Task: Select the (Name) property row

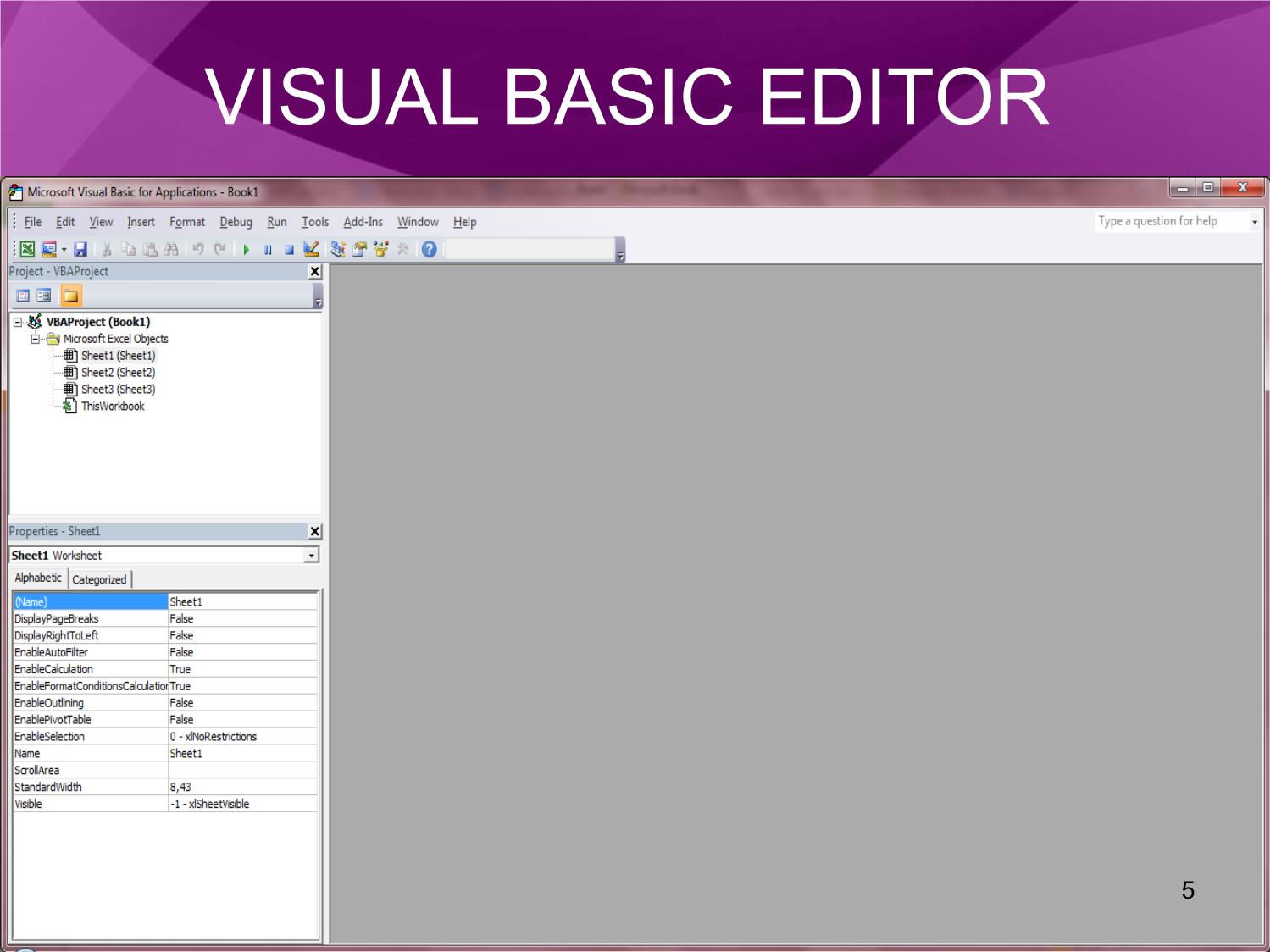Action: 165,601
